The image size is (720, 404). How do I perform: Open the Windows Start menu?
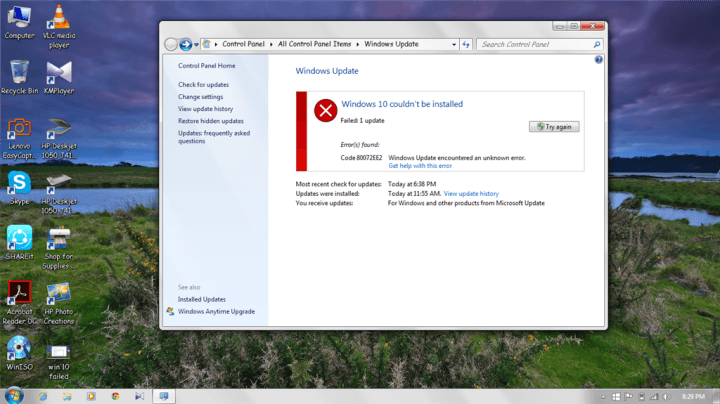14,396
